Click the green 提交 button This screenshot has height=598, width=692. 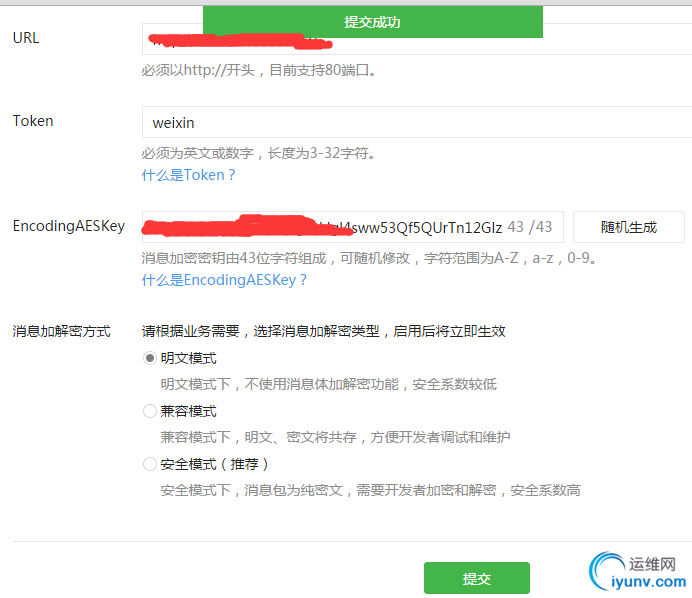click(x=477, y=578)
